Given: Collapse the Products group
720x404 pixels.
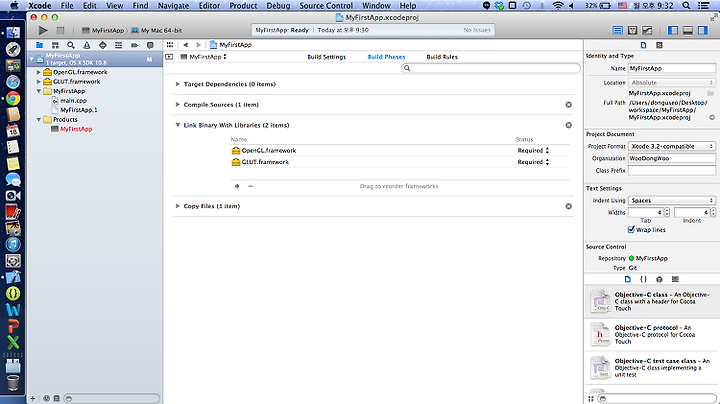Looking at the screenshot, I should coord(39,119).
